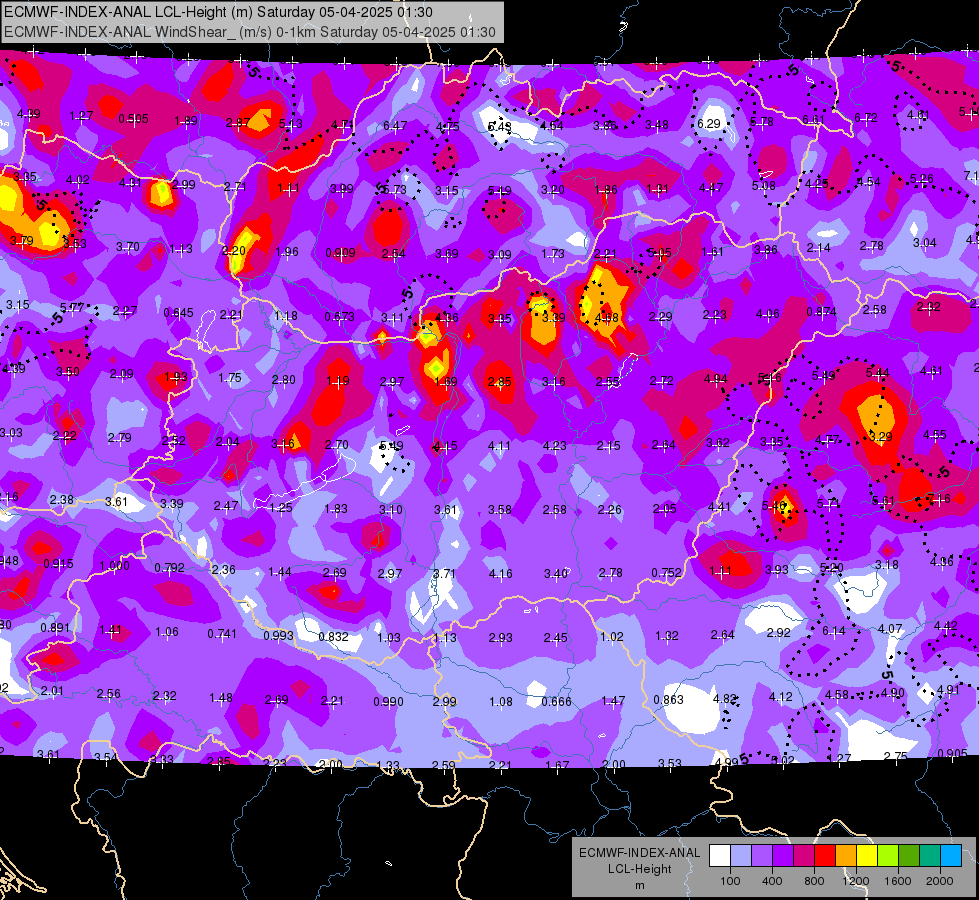
Task: Click the wind shear value '5.26'
Action: [922, 179]
